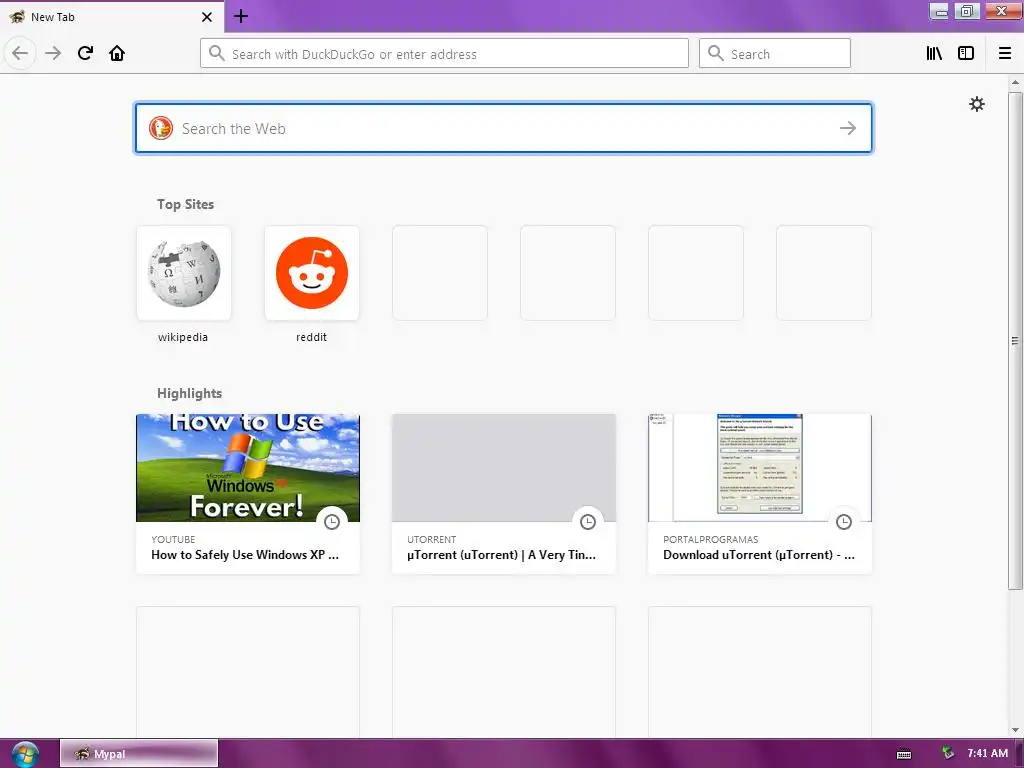
Task: Click the reddit label
Action: click(x=312, y=338)
